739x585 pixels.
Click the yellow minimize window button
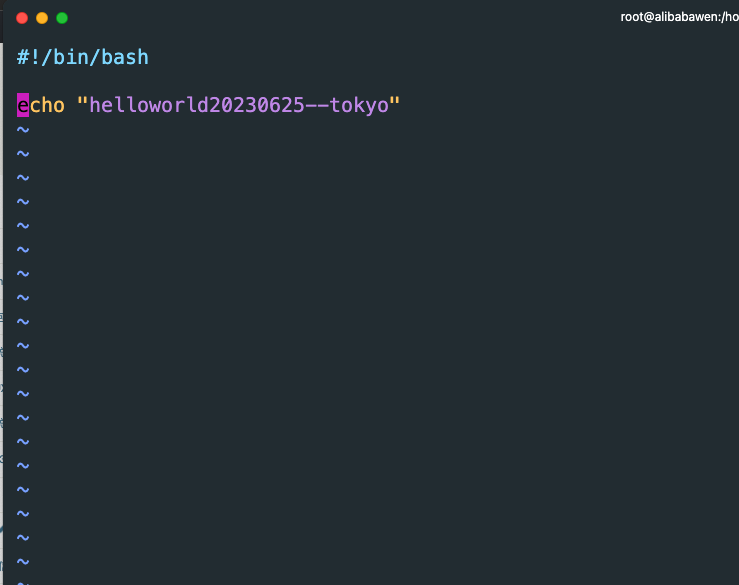pos(42,18)
